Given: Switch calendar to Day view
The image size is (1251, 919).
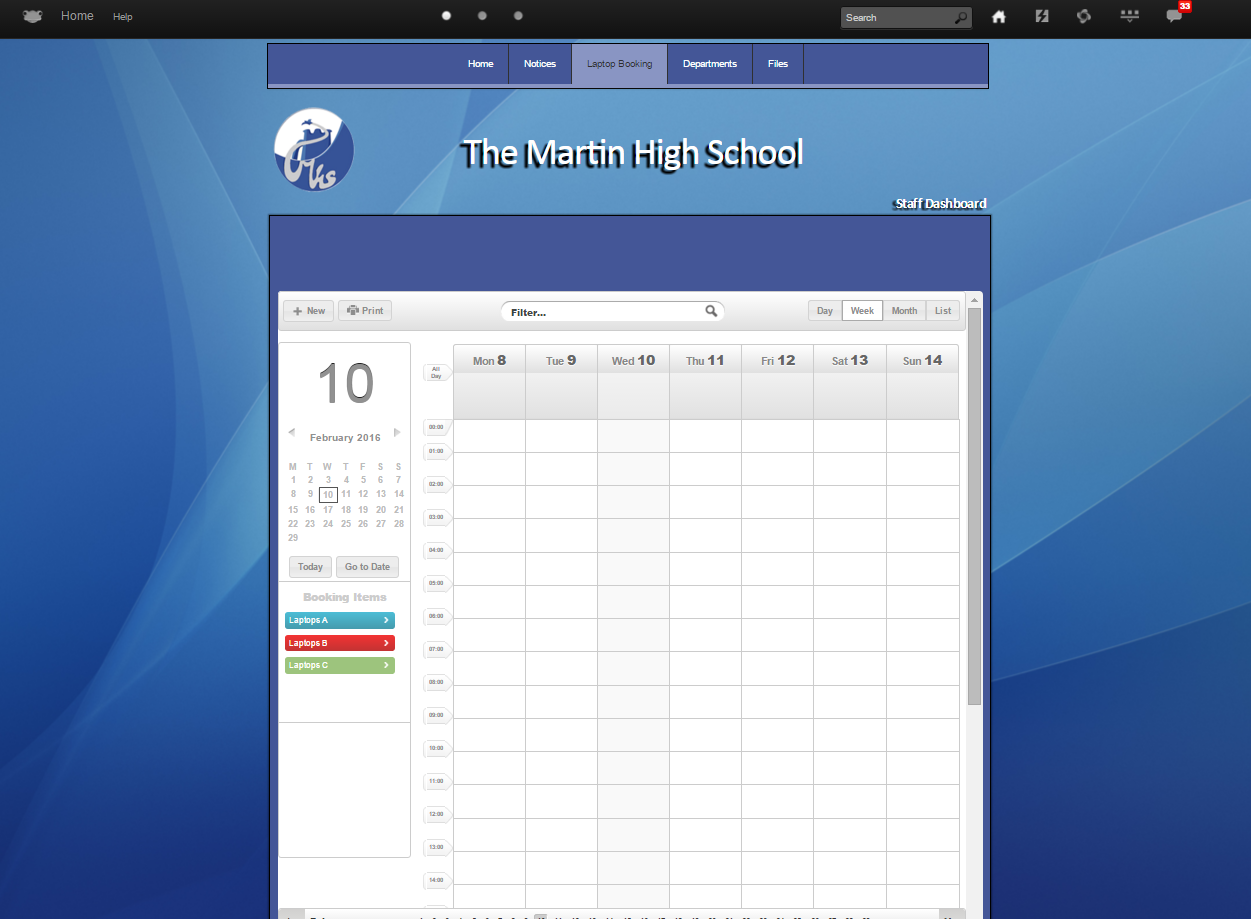Looking at the screenshot, I should click(825, 311).
